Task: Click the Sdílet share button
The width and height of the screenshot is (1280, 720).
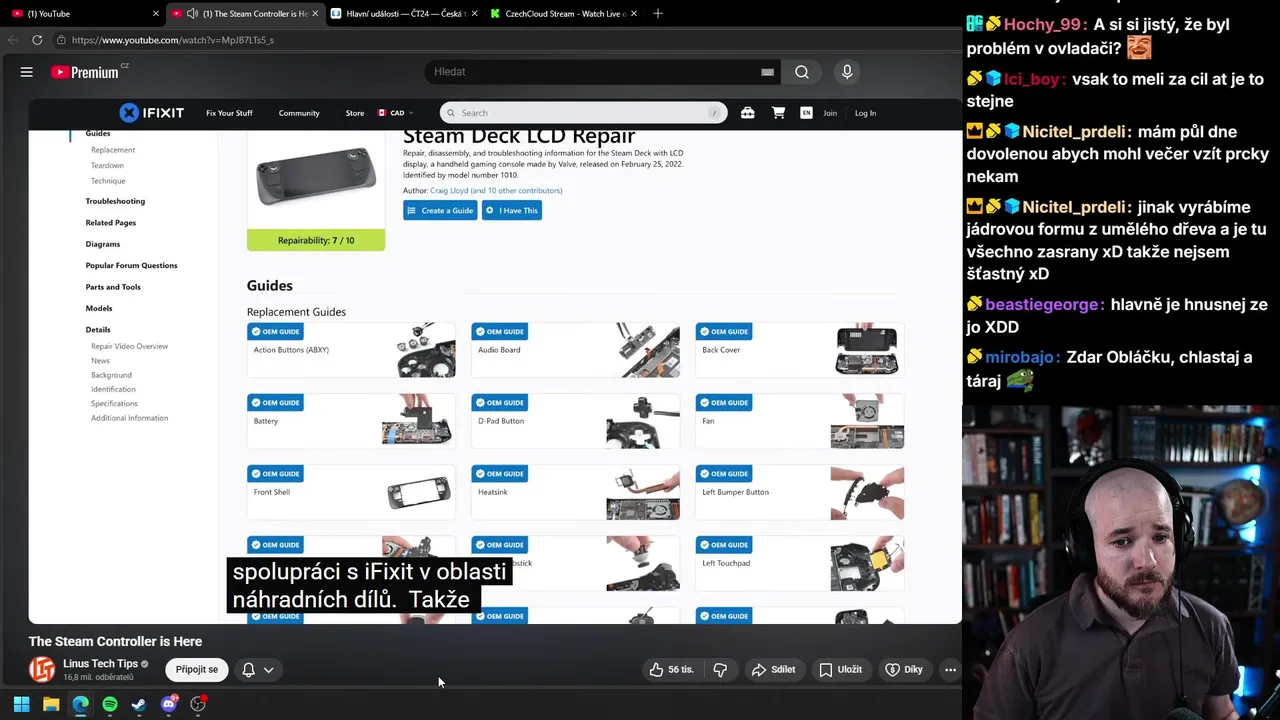Action: pyautogui.click(x=773, y=670)
